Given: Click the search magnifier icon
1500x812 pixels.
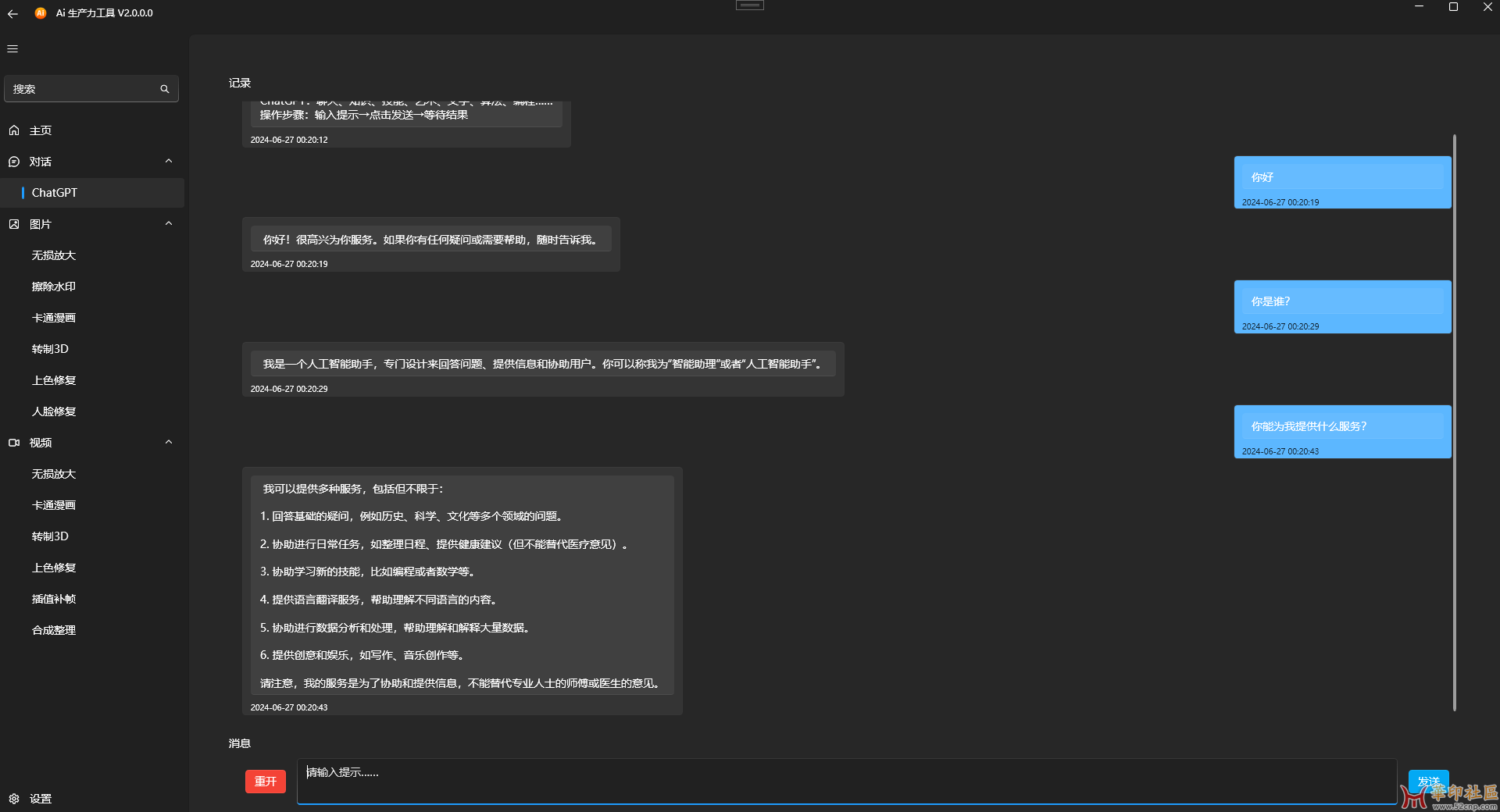Looking at the screenshot, I should tap(165, 89).
